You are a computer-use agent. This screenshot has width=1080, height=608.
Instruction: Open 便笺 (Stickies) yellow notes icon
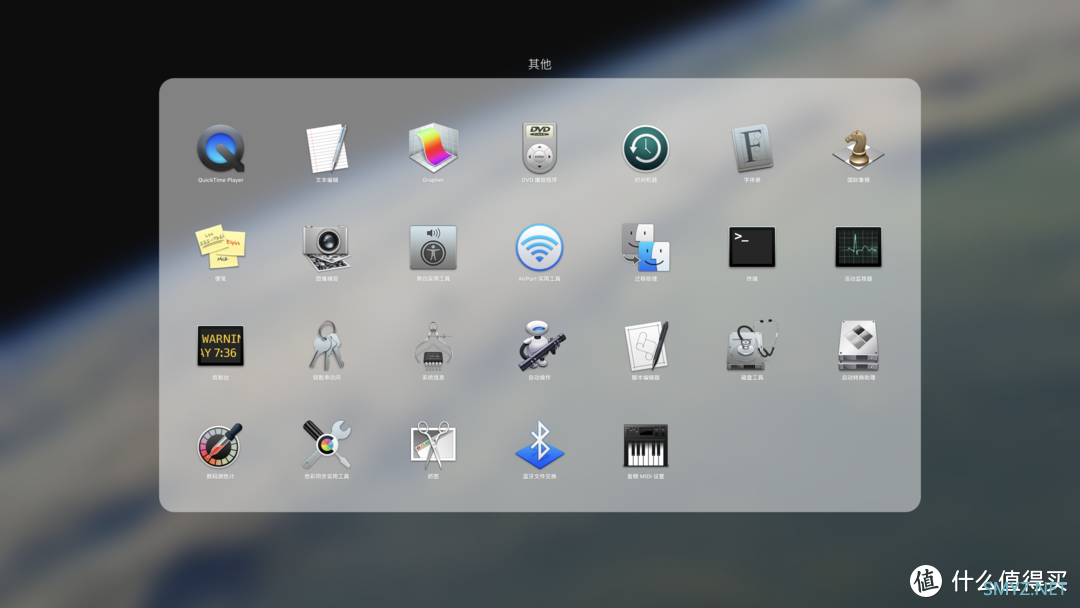[x=220, y=247]
